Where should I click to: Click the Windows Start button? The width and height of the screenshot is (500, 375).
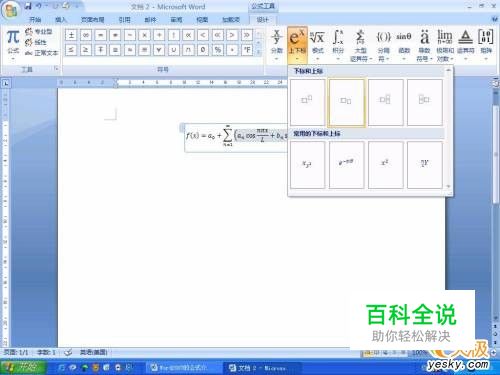[23, 367]
